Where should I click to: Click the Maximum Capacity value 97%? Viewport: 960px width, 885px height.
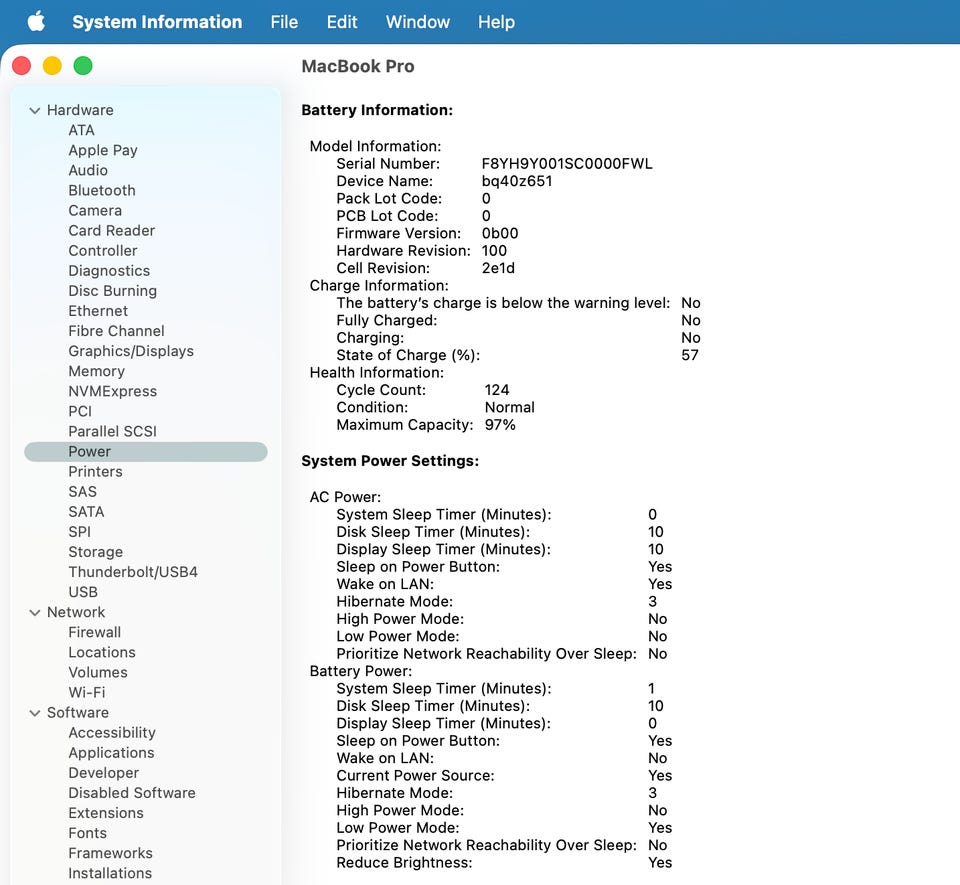(x=500, y=425)
